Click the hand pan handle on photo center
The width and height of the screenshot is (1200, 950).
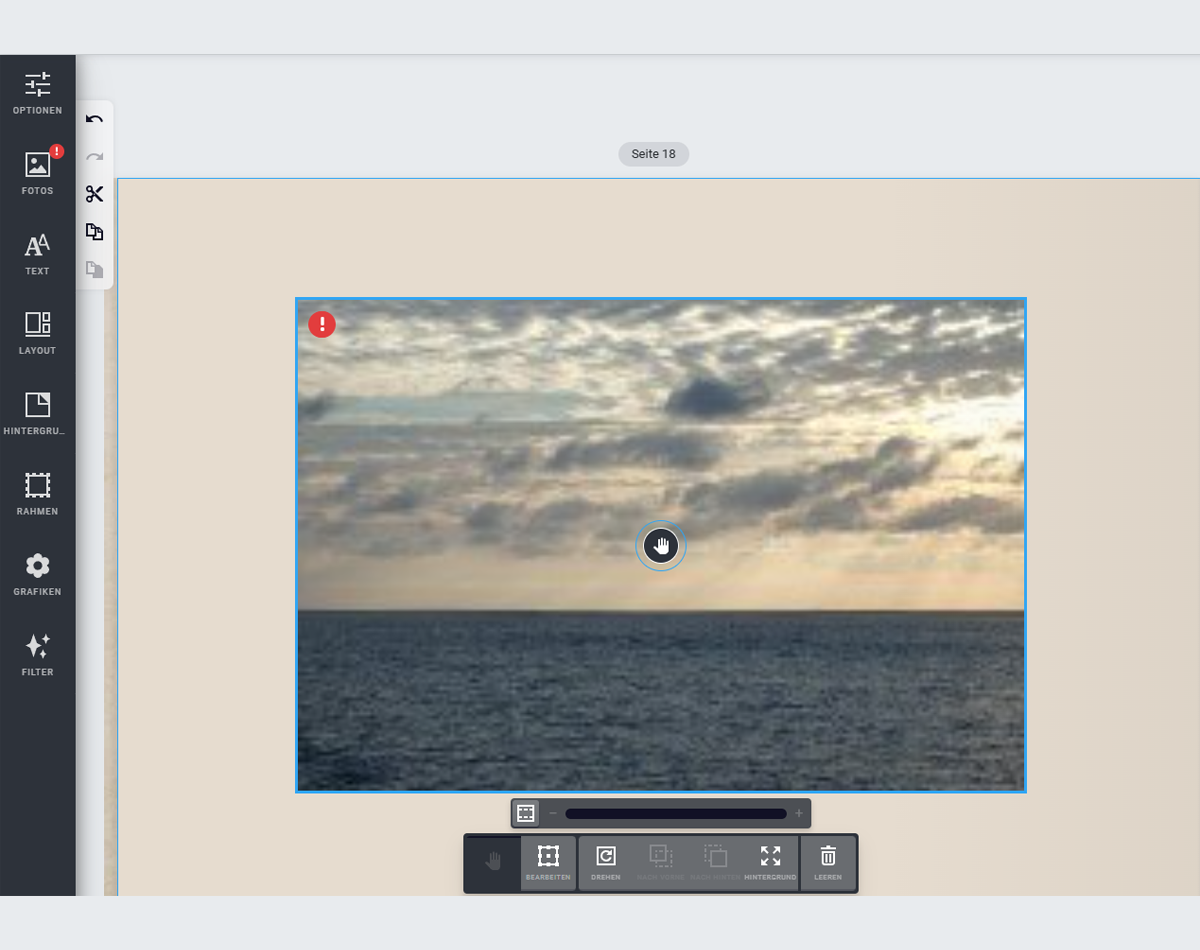coord(661,546)
